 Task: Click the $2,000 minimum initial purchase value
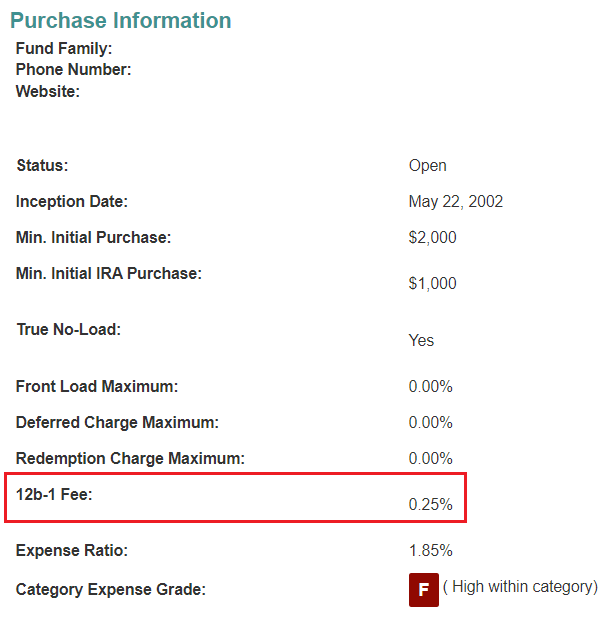pos(432,237)
